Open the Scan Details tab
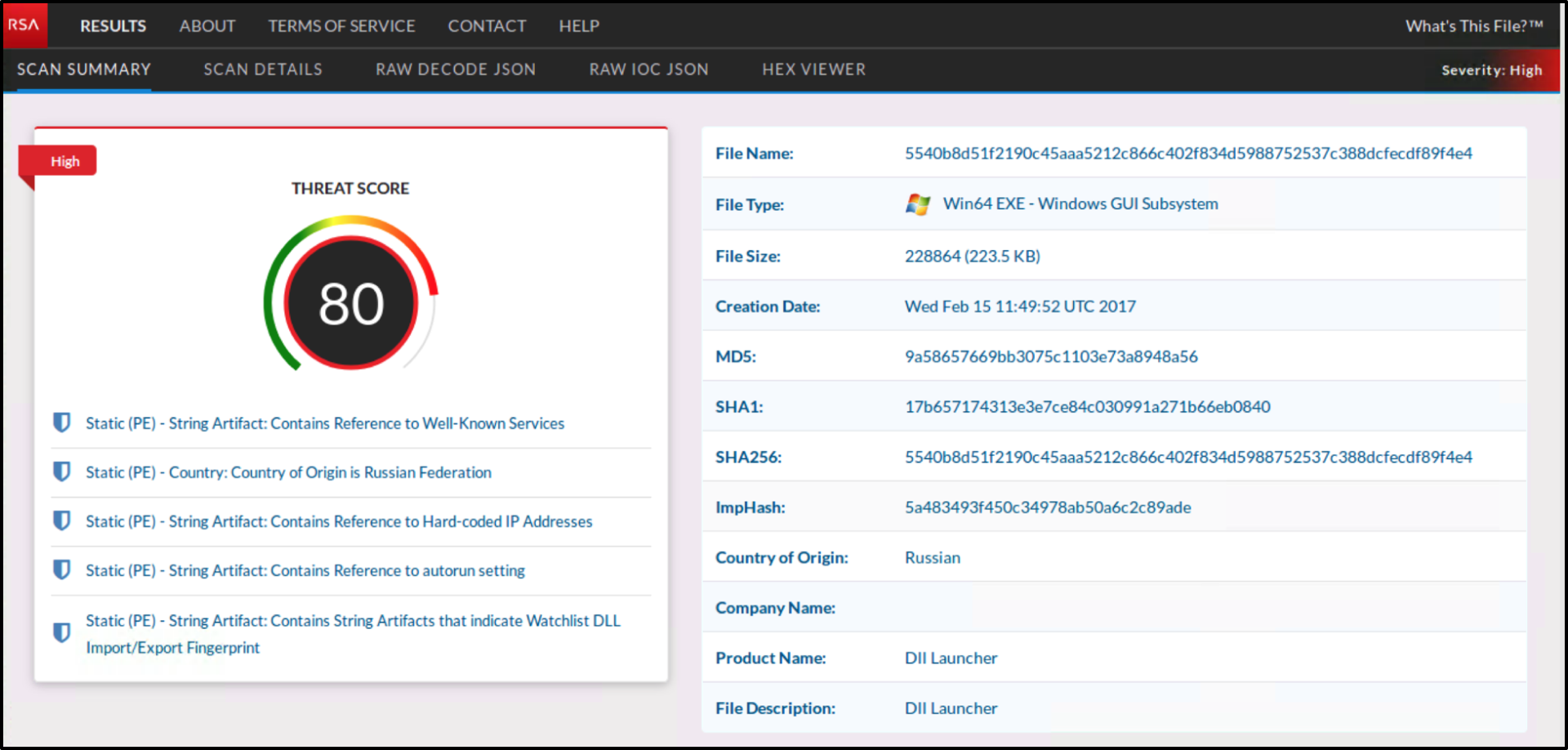The height and width of the screenshot is (750, 1568). 263,69
